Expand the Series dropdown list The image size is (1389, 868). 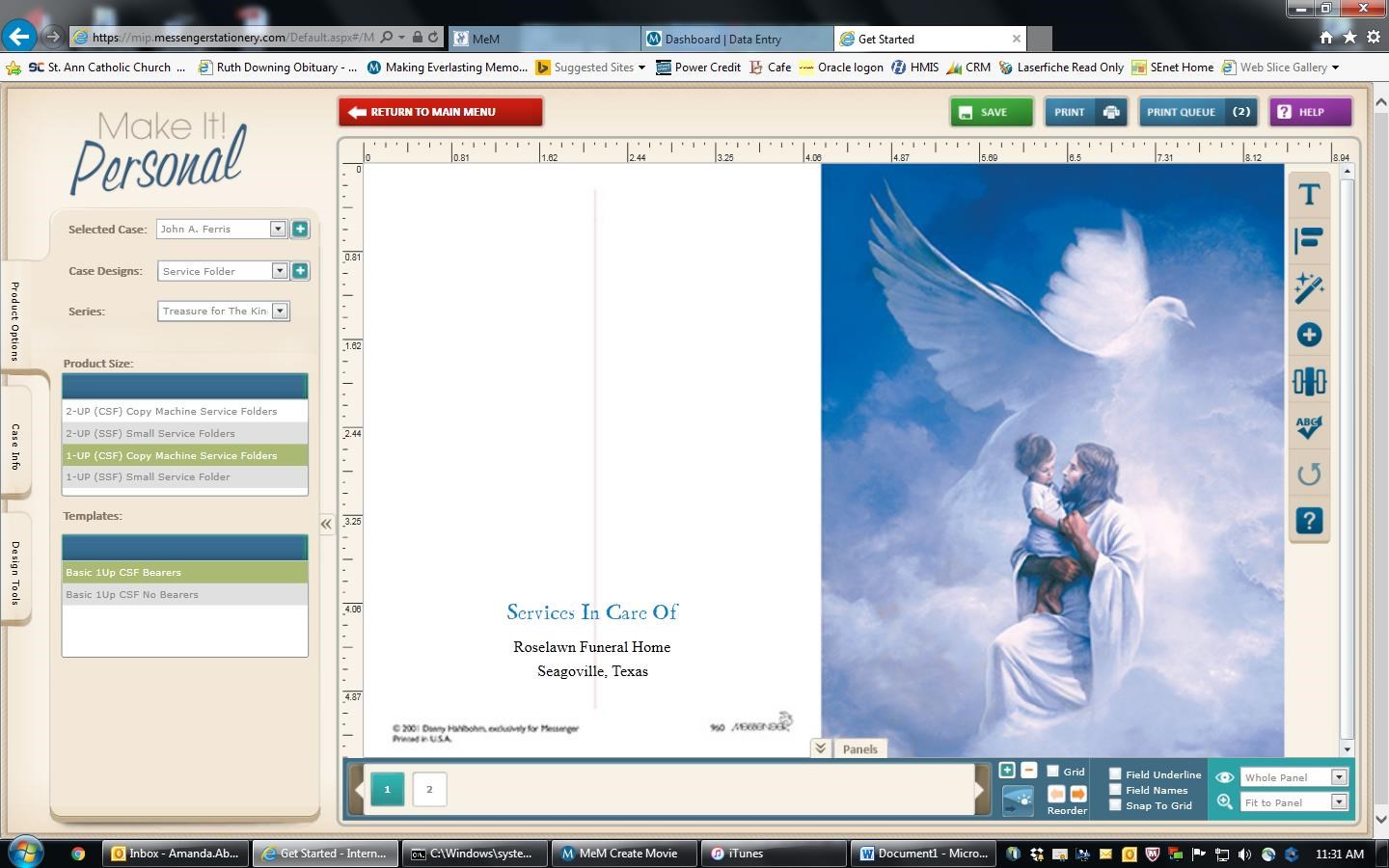(280, 312)
